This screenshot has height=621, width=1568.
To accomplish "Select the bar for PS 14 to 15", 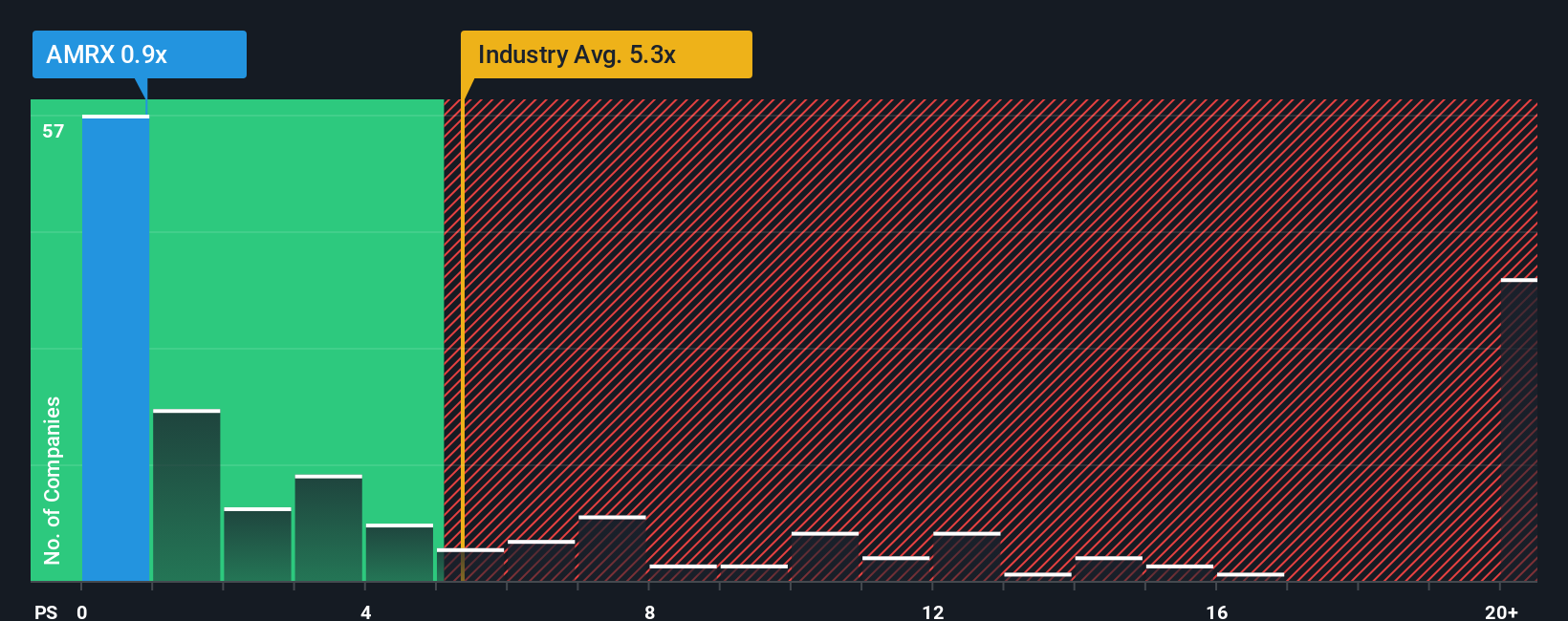I will (1109, 569).
